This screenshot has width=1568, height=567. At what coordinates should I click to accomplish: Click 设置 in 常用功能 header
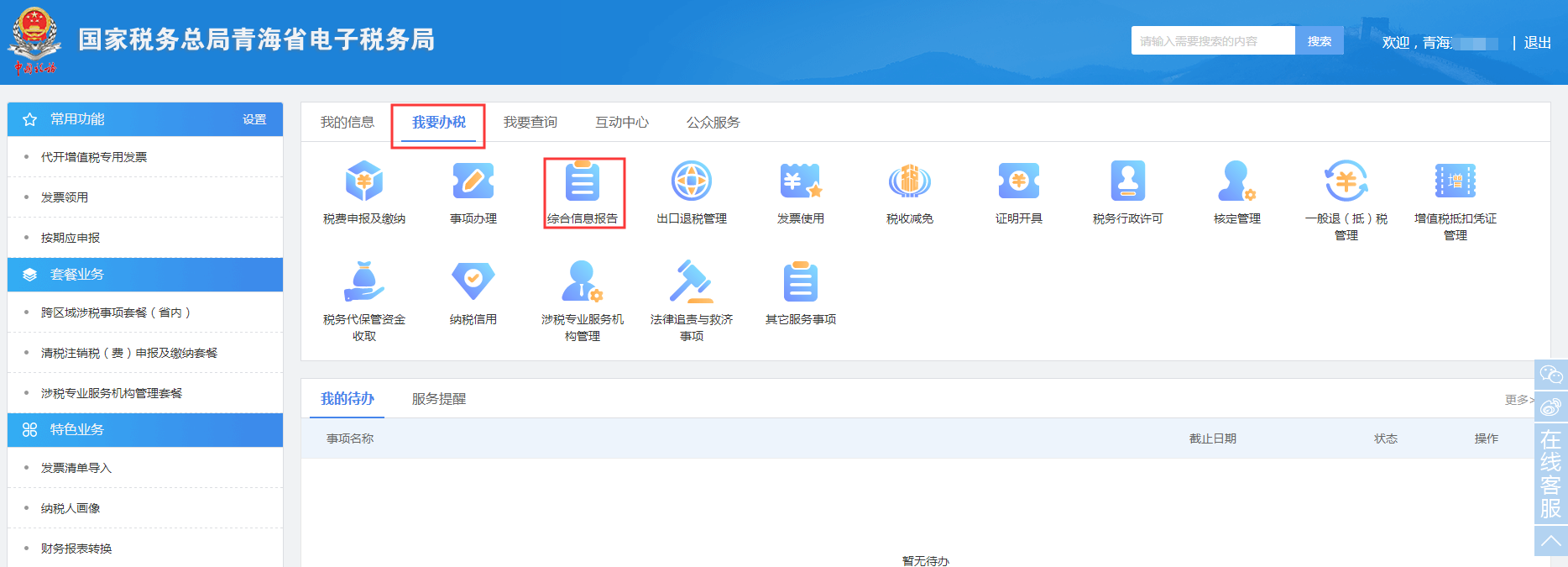click(x=254, y=119)
